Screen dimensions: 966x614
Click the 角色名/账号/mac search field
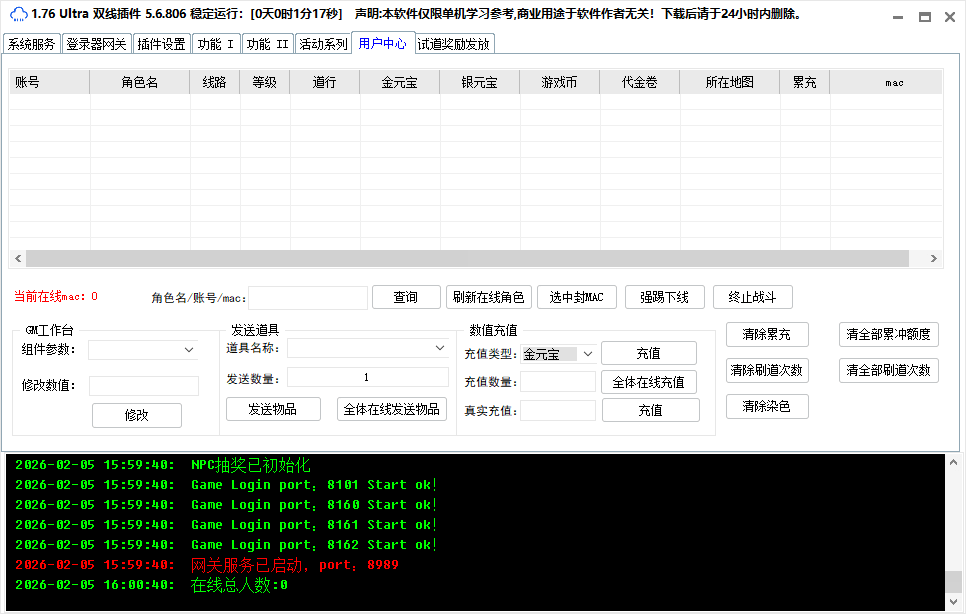[x=308, y=298]
